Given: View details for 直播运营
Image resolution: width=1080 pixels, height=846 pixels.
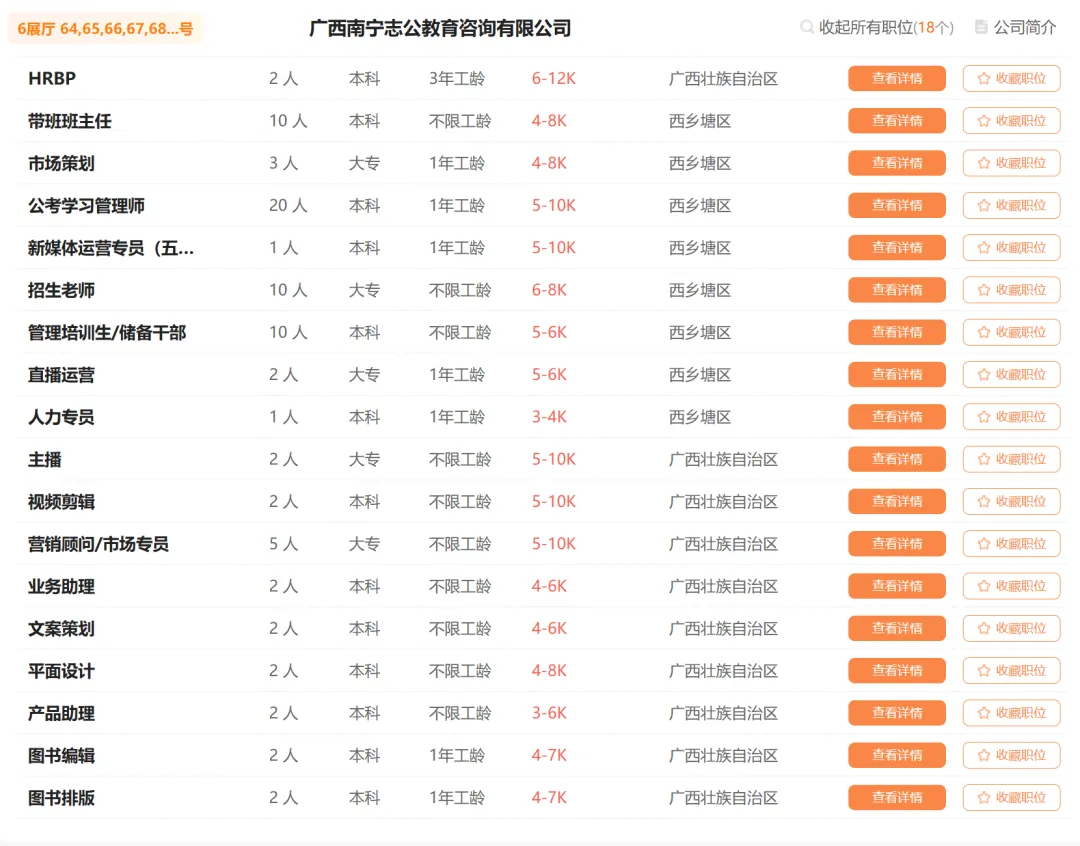Looking at the screenshot, I should [897, 375].
